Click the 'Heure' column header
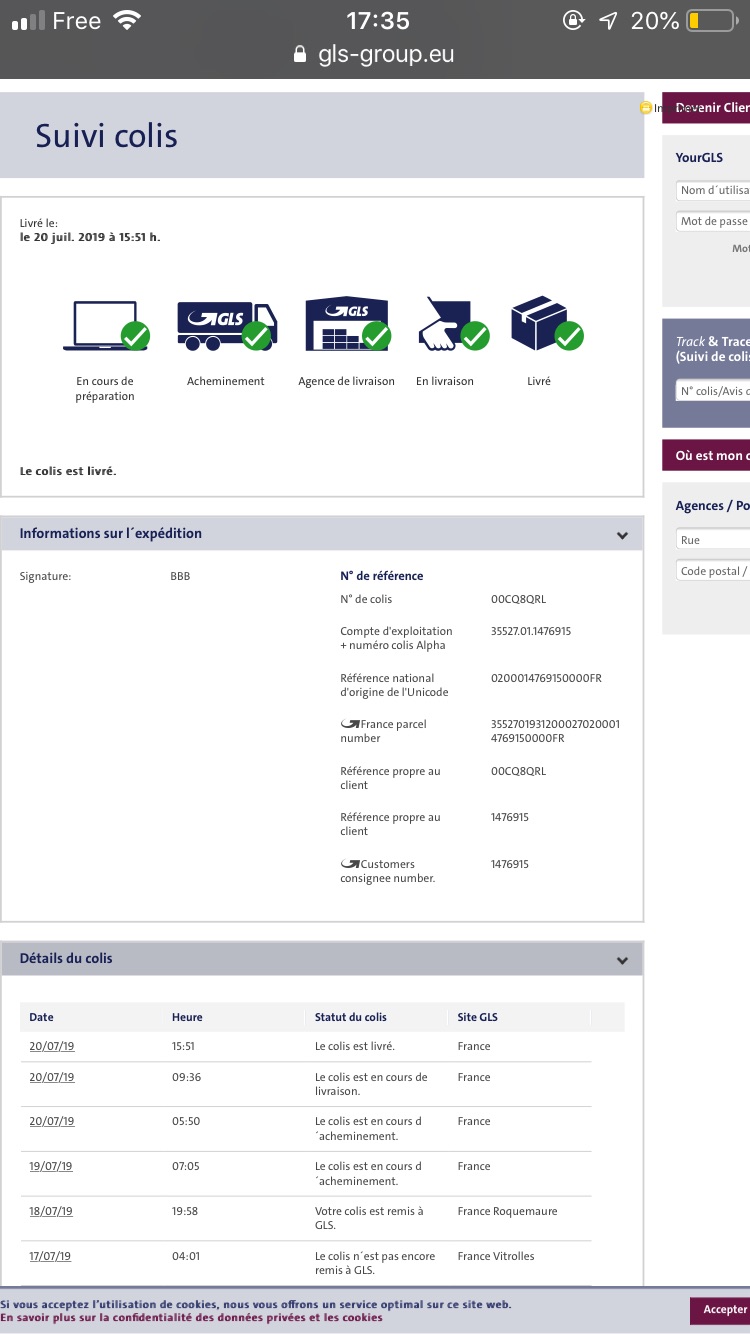 point(187,1017)
